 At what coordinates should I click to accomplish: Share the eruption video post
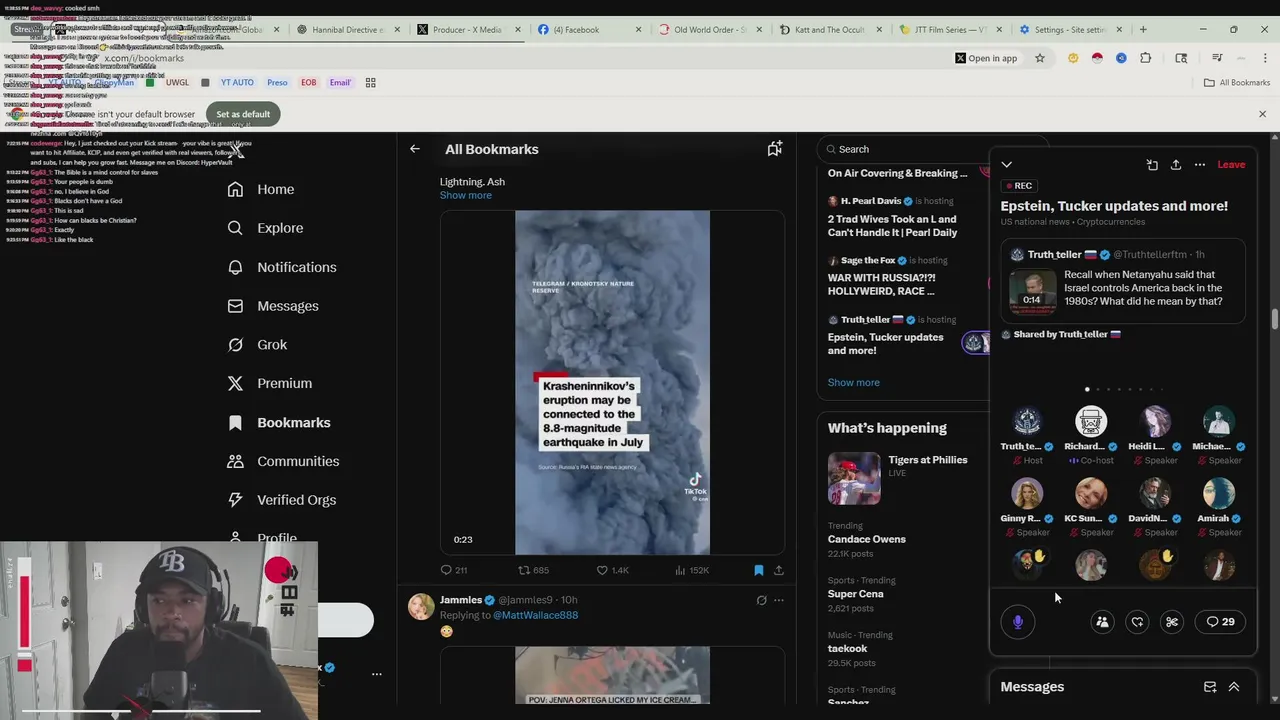tap(778, 570)
